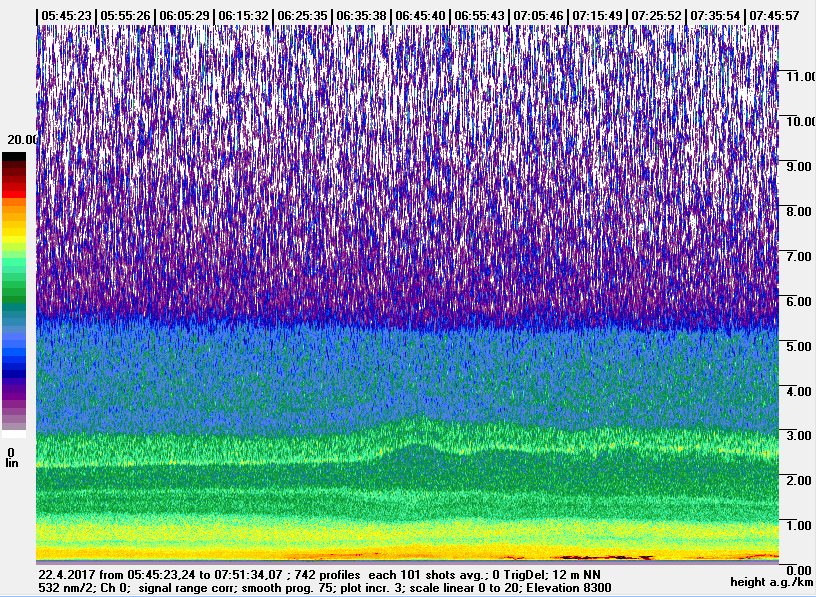Click the 06:45:40 time label
Image resolution: width=816 pixels, height=597 pixels.
[x=420, y=16]
